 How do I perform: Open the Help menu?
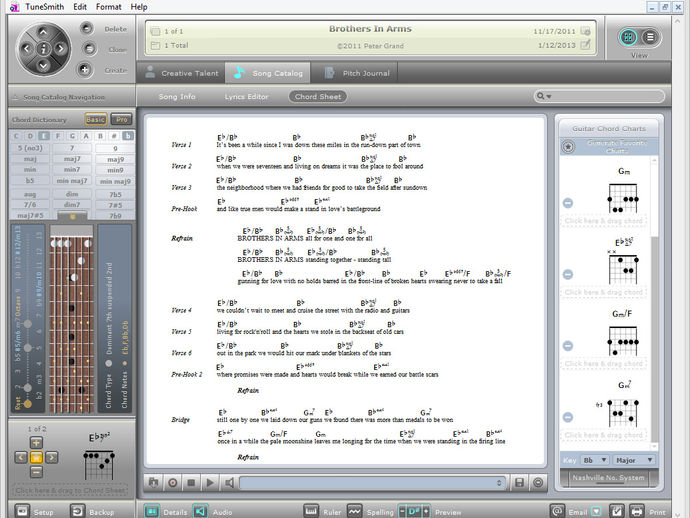[x=139, y=7]
